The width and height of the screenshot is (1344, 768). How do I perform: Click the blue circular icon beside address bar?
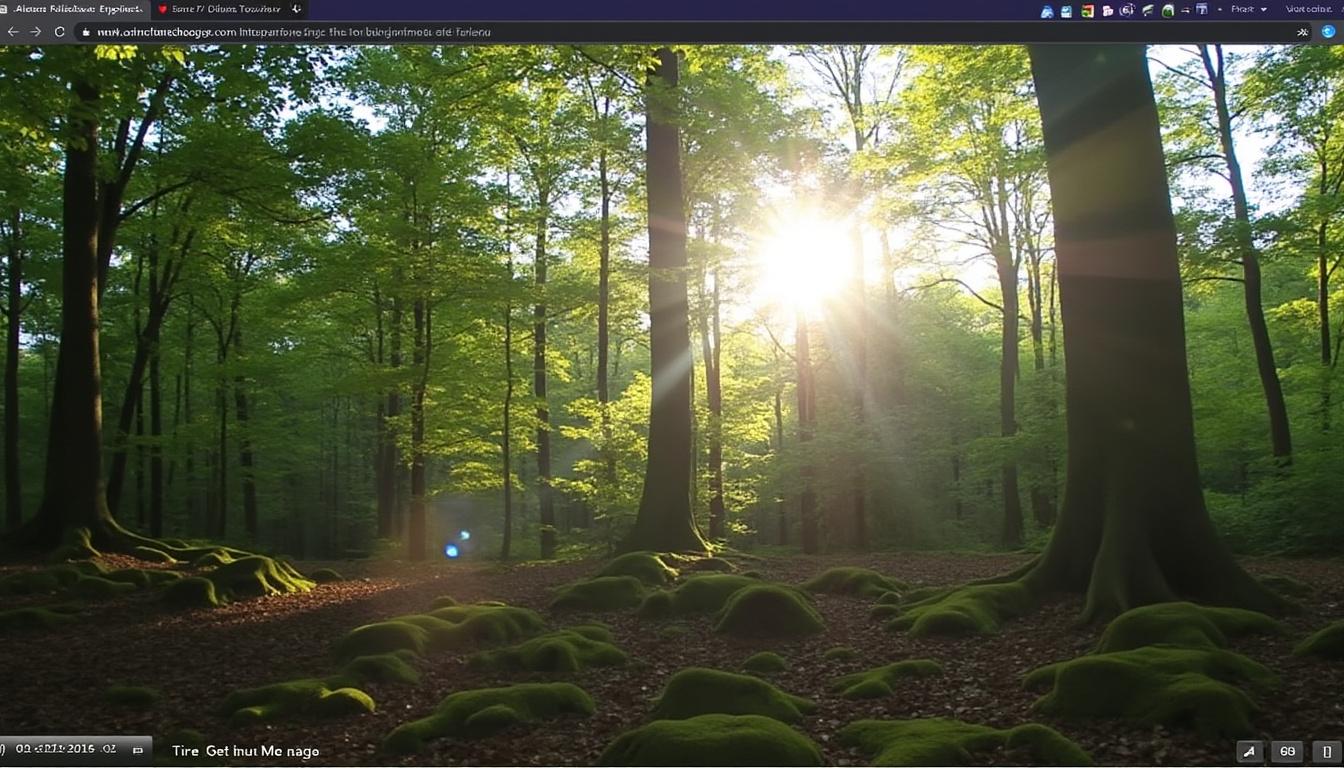pyautogui.click(x=1328, y=31)
